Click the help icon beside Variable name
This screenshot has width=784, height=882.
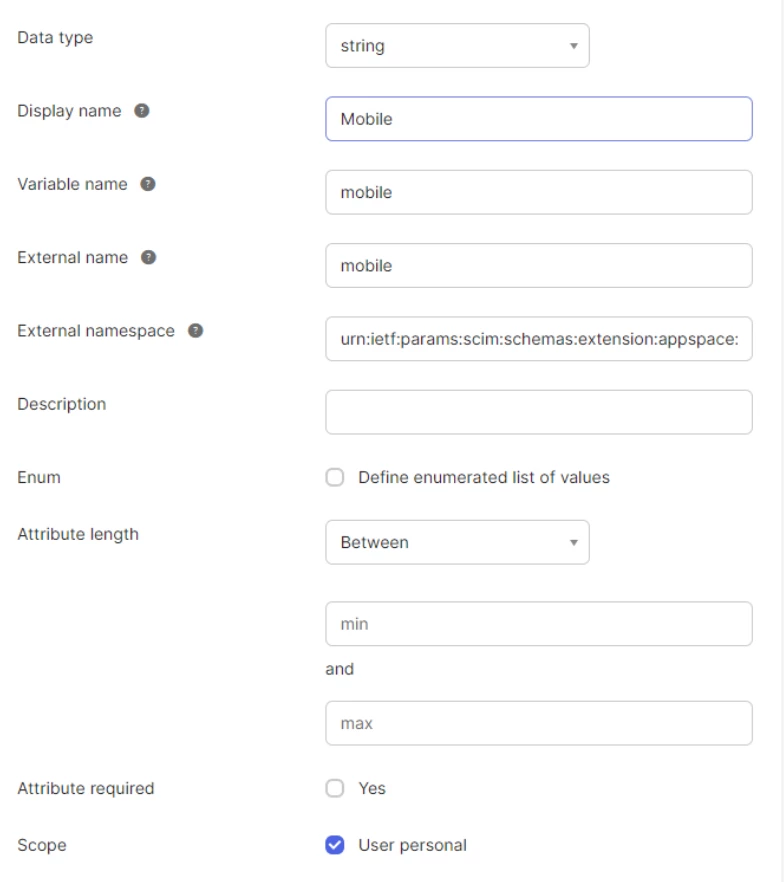(148, 184)
